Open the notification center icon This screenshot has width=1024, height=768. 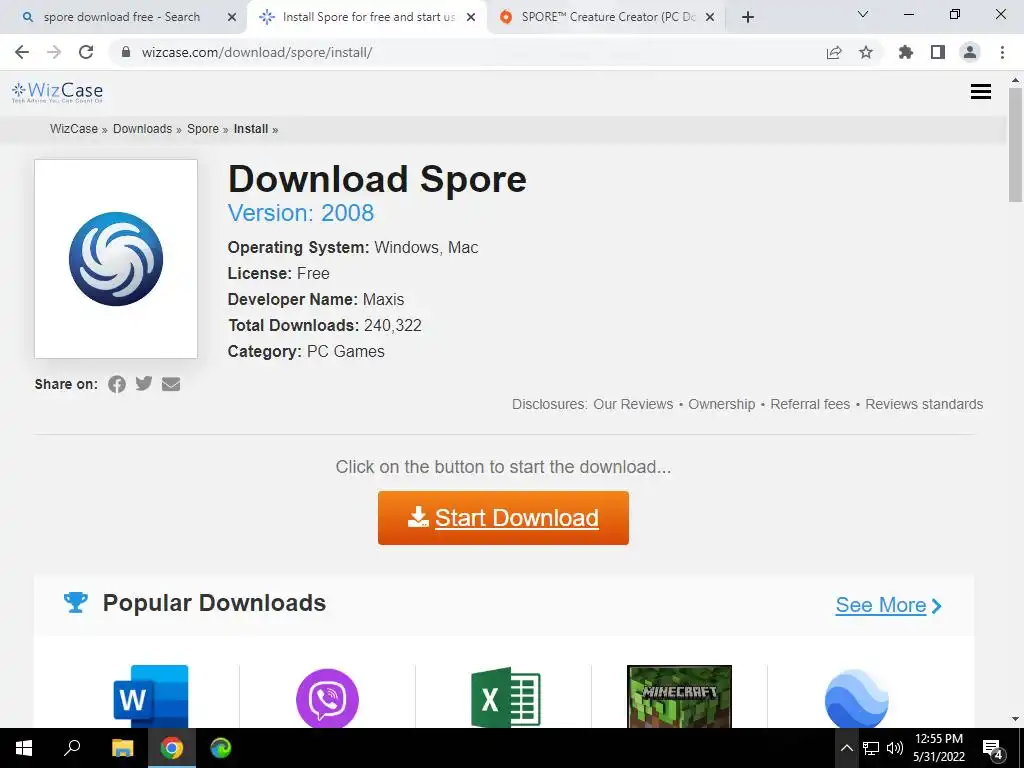pyautogui.click(x=993, y=749)
